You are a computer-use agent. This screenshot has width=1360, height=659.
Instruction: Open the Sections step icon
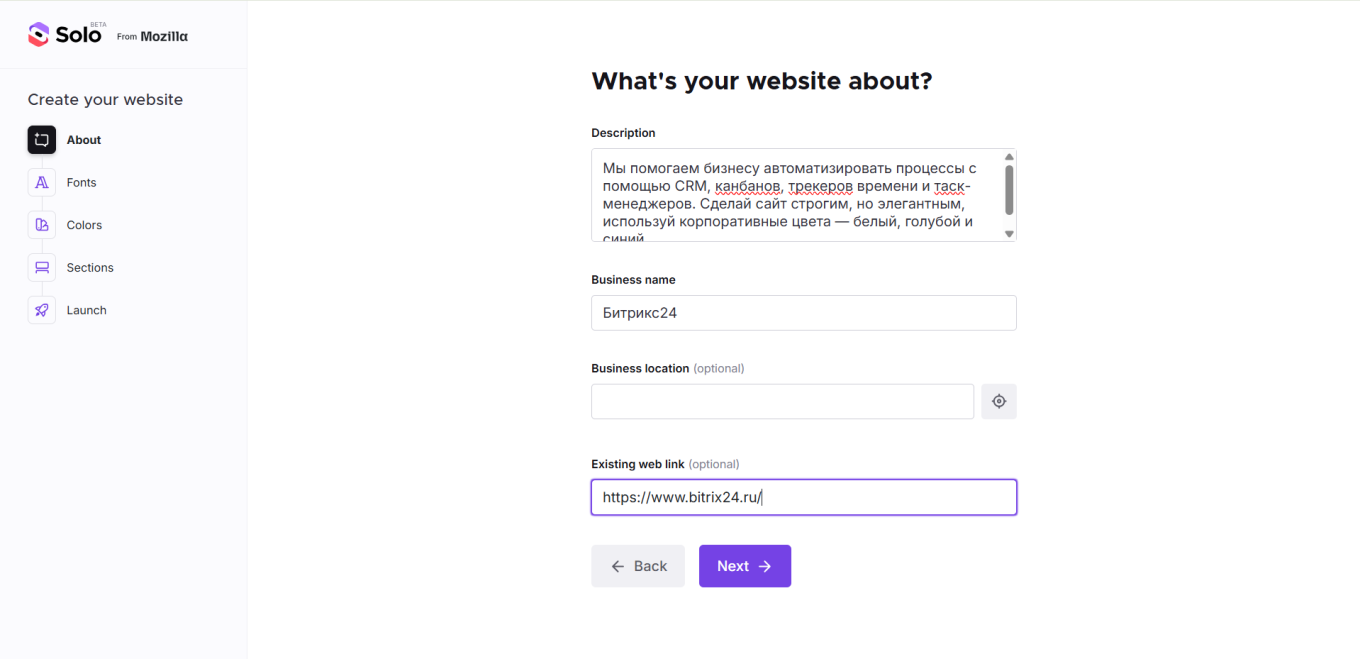click(41, 267)
